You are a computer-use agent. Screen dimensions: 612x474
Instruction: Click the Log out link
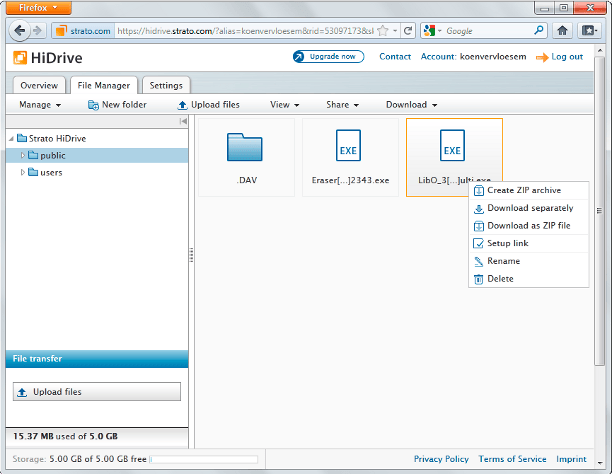pyautogui.click(x=567, y=57)
